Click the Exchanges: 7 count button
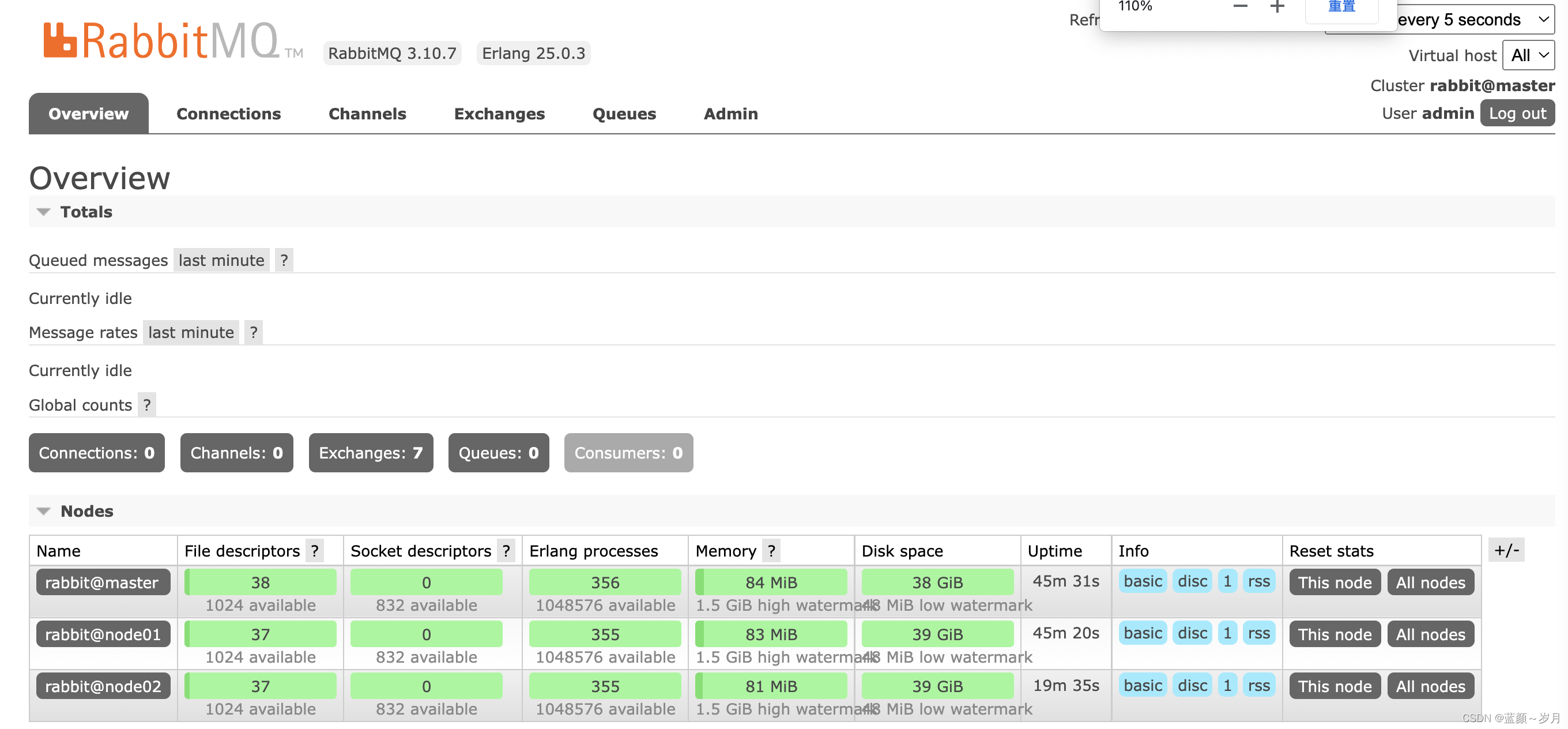This screenshot has width=1568, height=729. pyautogui.click(x=371, y=453)
